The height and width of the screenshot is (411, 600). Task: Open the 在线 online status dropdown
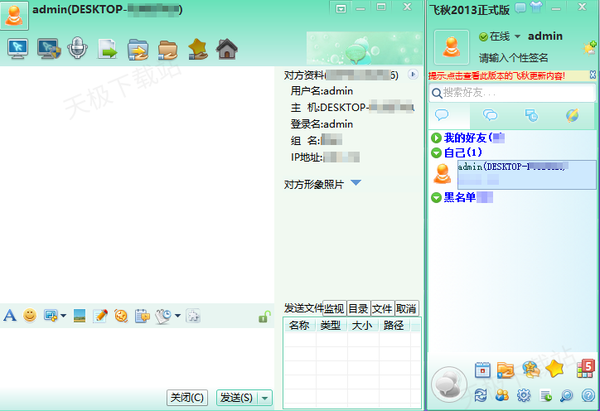[517, 36]
